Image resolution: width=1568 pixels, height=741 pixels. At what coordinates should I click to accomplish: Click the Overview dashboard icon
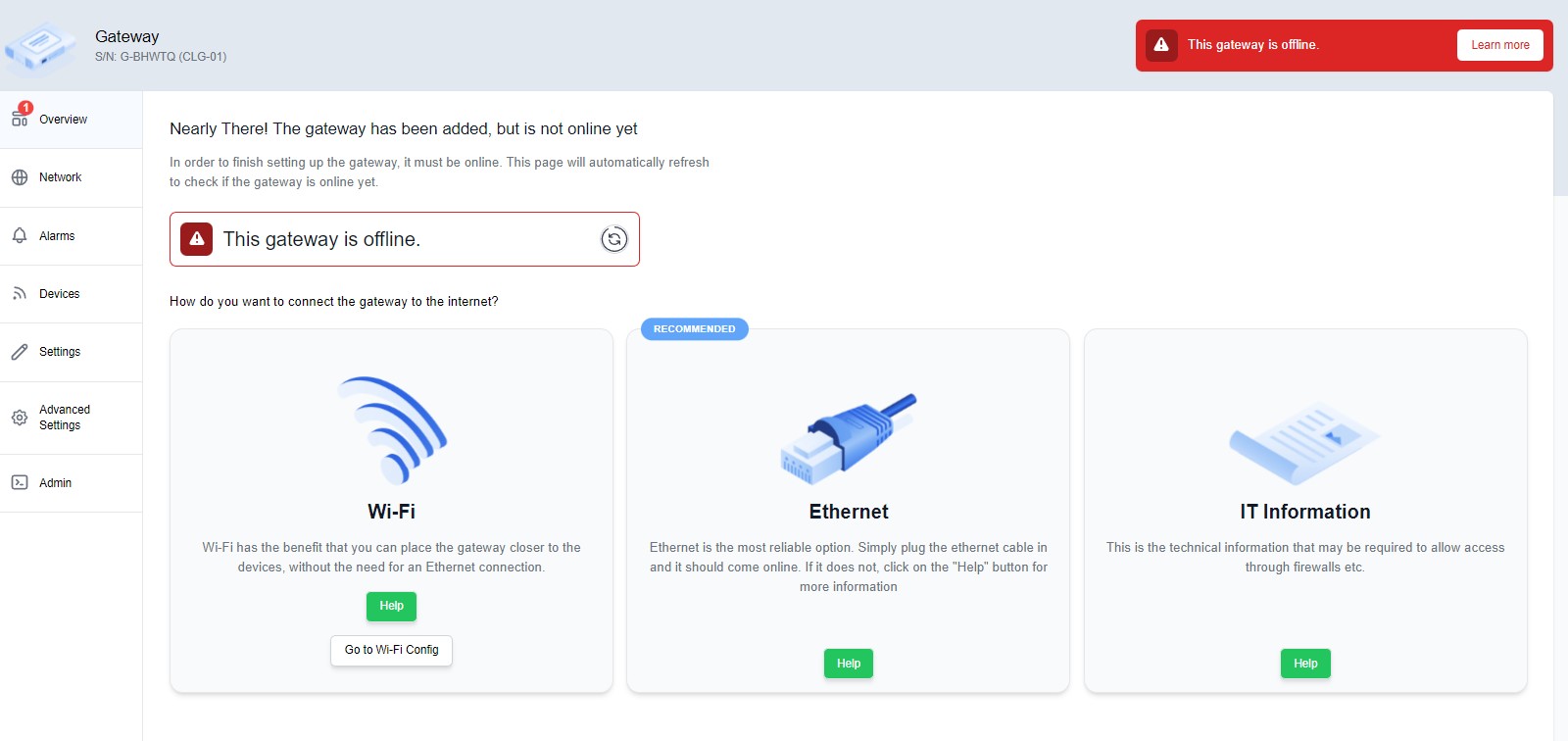20,120
